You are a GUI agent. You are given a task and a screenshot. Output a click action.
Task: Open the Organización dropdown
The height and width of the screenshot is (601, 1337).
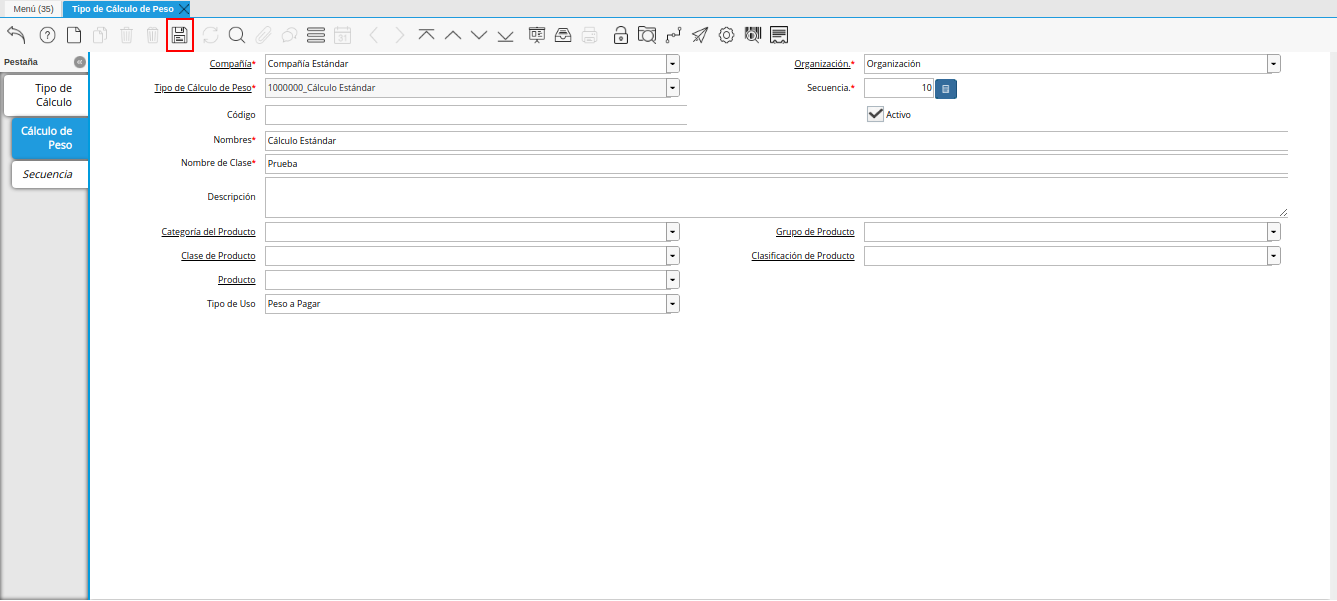pyautogui.click(x=1274, y=64)
